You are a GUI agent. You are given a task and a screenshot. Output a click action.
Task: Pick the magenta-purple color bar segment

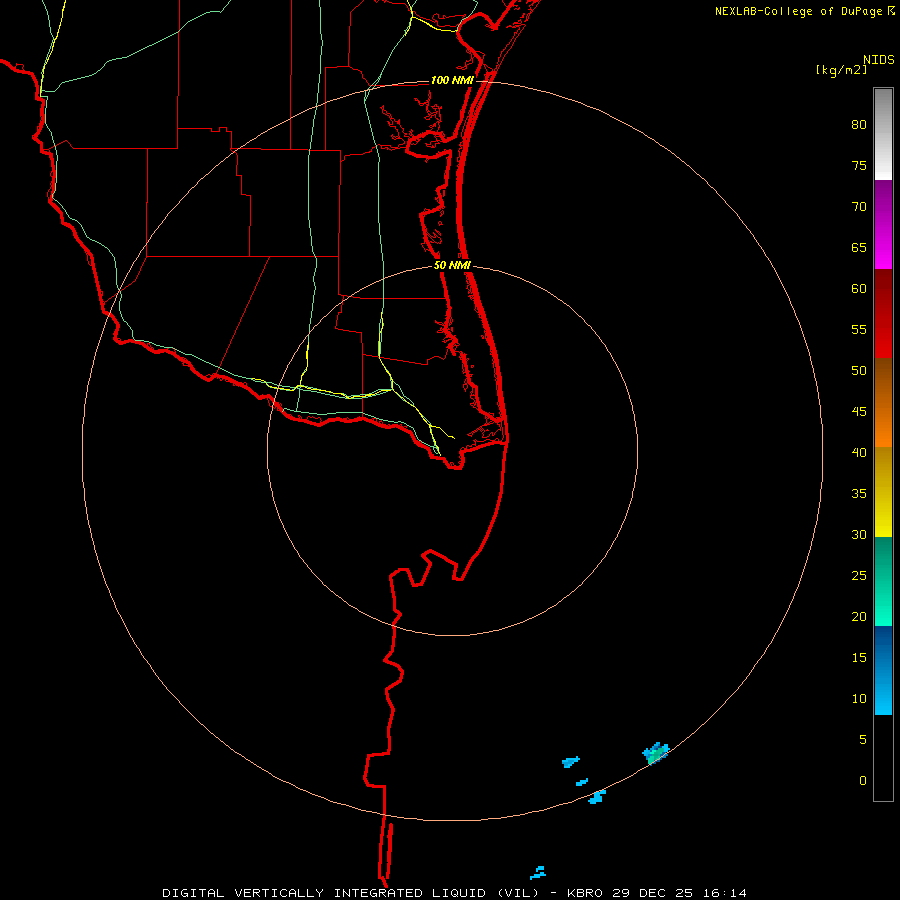pyautogui.click(x=883, y=224)
